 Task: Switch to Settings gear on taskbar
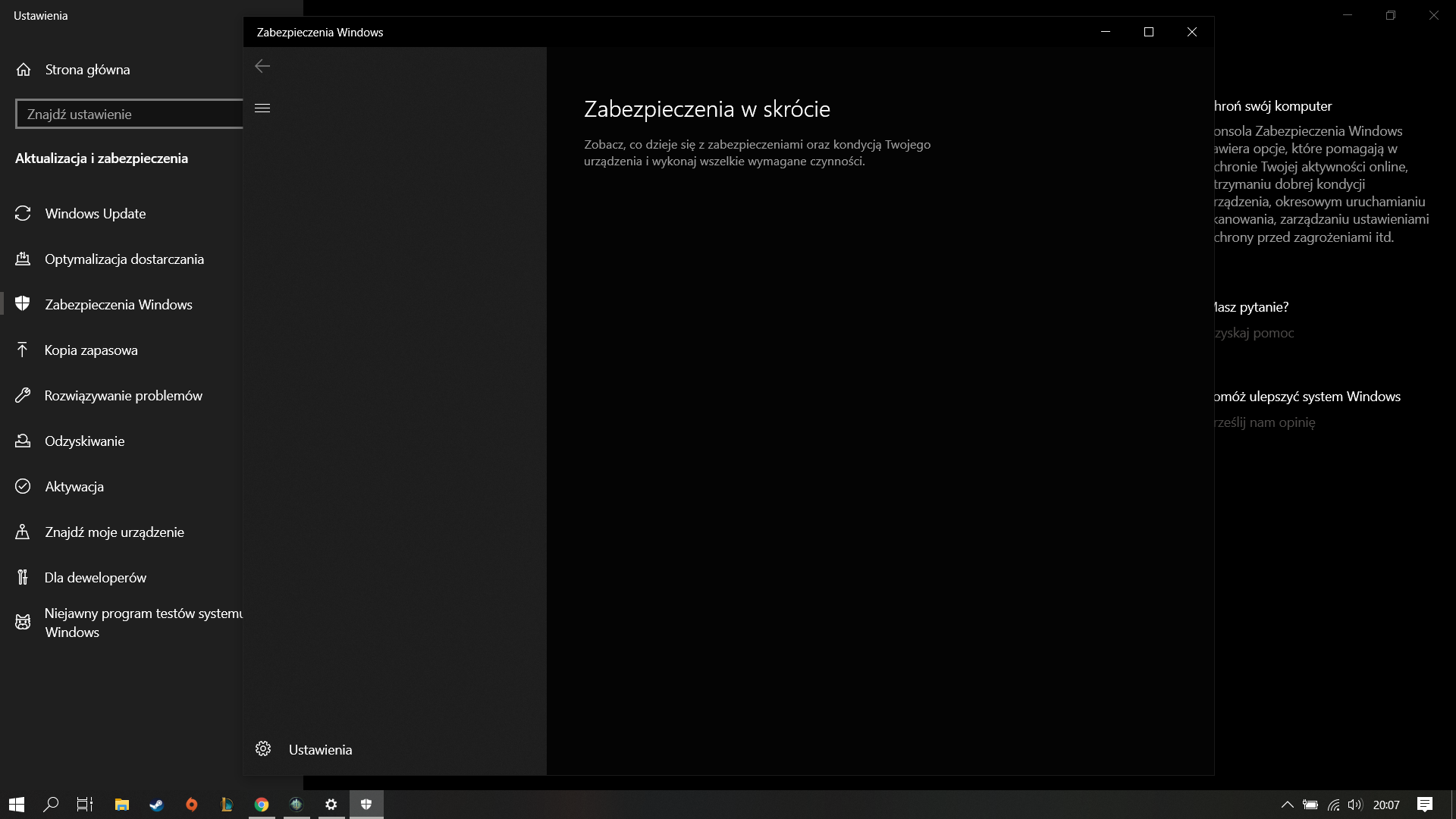[331, 805]
